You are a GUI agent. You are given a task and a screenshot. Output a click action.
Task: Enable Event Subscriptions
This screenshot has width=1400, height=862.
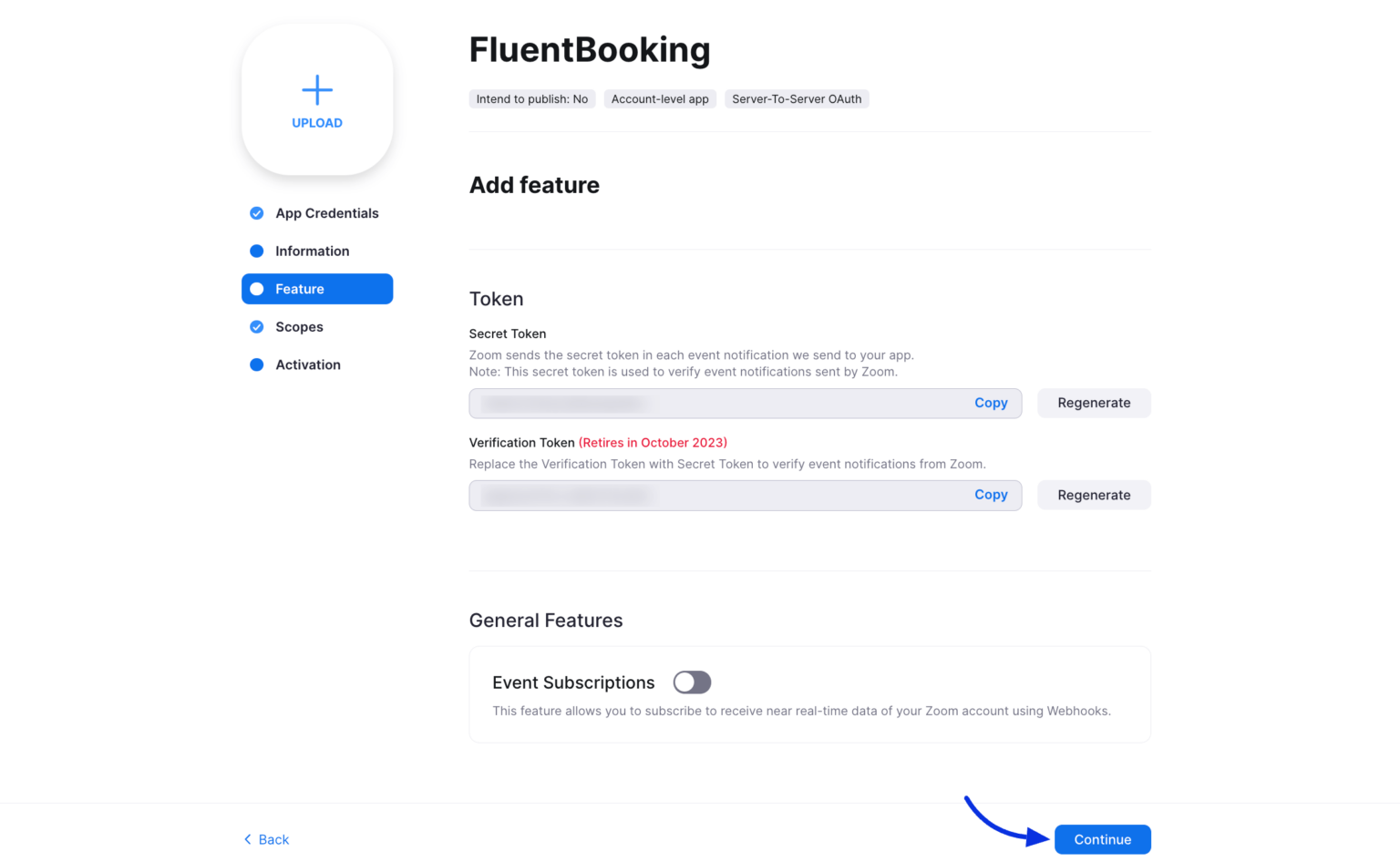692,682
